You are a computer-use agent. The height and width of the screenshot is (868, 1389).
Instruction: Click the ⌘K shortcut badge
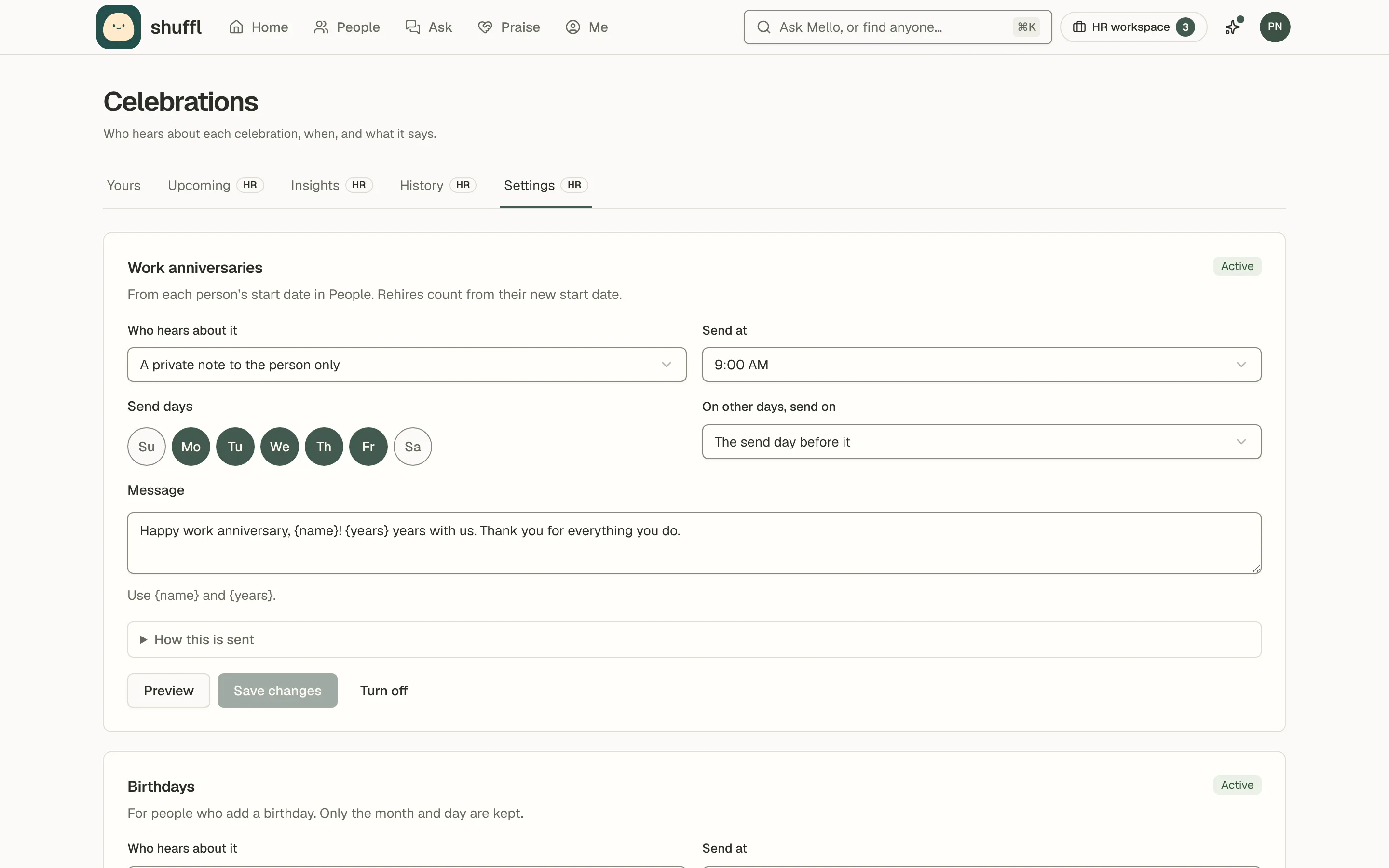click(x=1026, y=27)
